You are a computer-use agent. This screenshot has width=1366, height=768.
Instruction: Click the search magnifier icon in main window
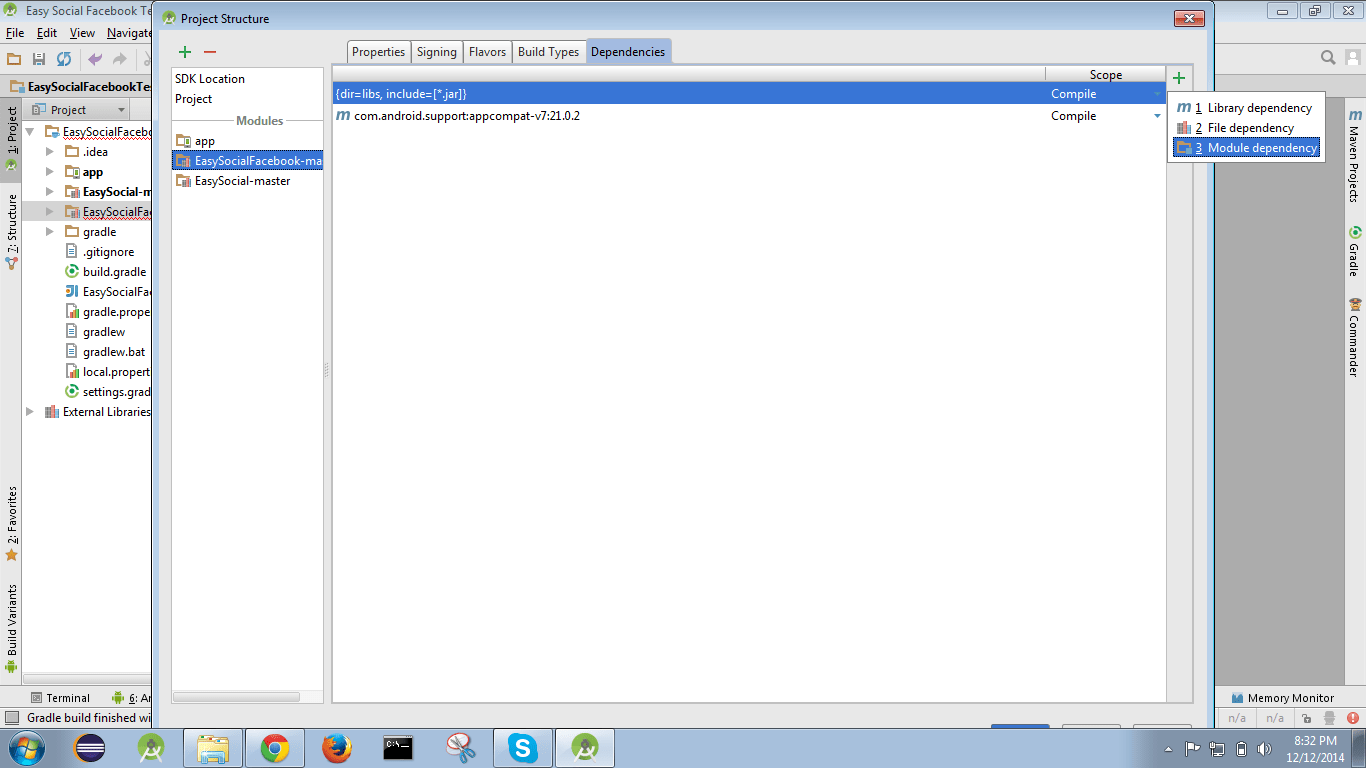point(1328,58)
